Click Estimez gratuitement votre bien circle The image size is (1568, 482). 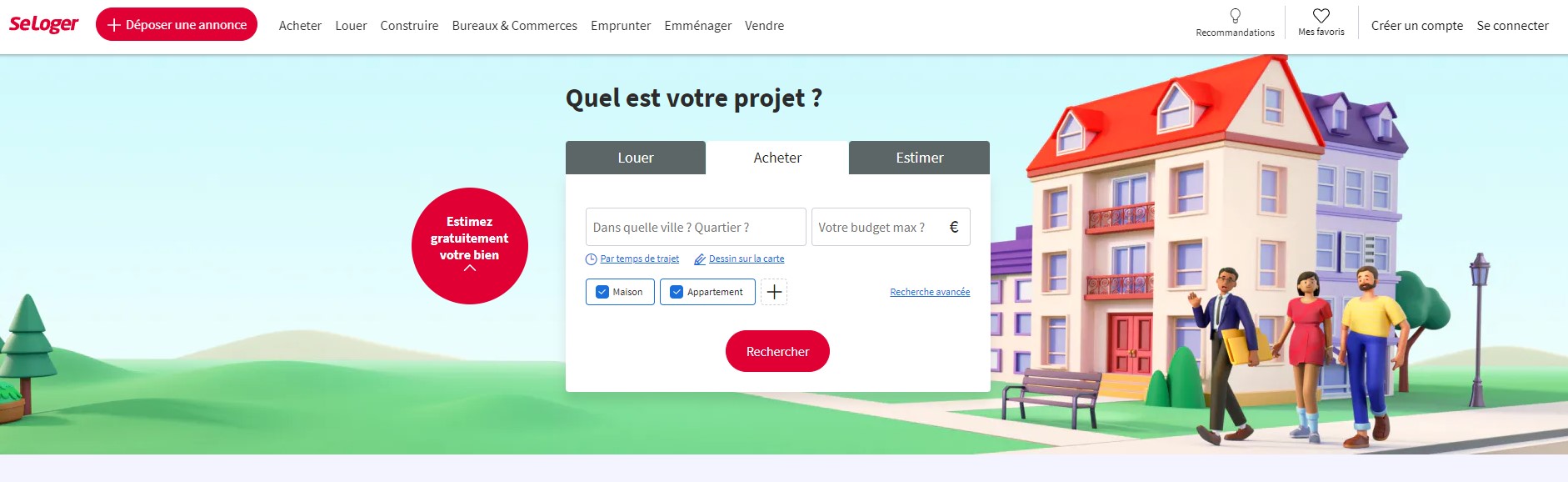pyautogui.click(x=470, y=246)
